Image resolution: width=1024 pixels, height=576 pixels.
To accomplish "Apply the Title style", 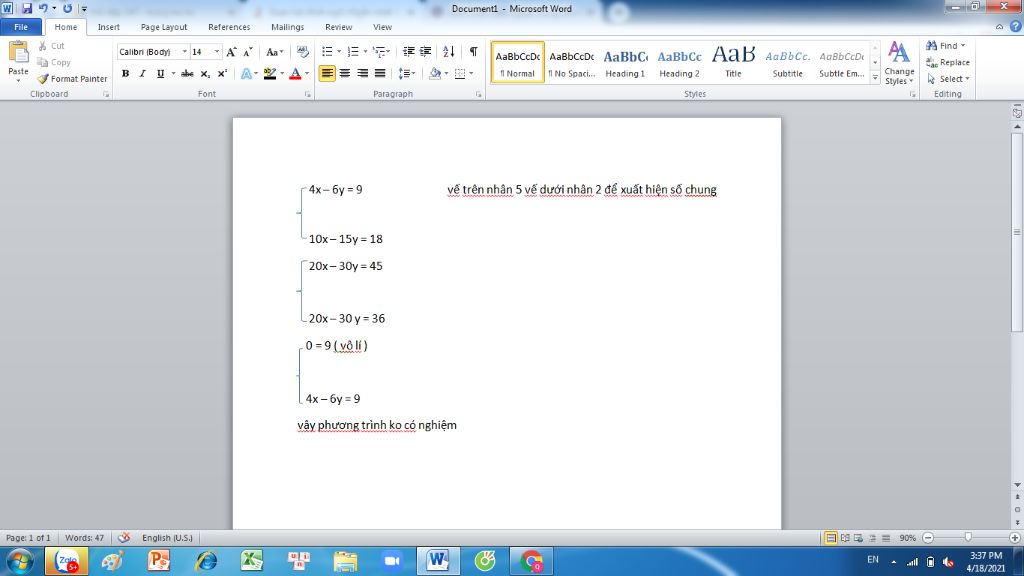I will (x=733, y=63).
